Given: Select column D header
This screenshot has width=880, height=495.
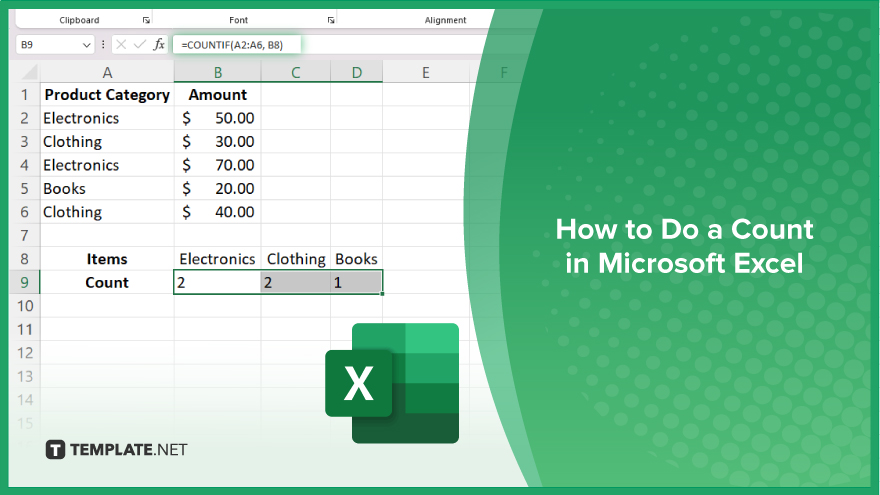Looking at the screenshot, I should pyautogui.click(x=357, y=72).
